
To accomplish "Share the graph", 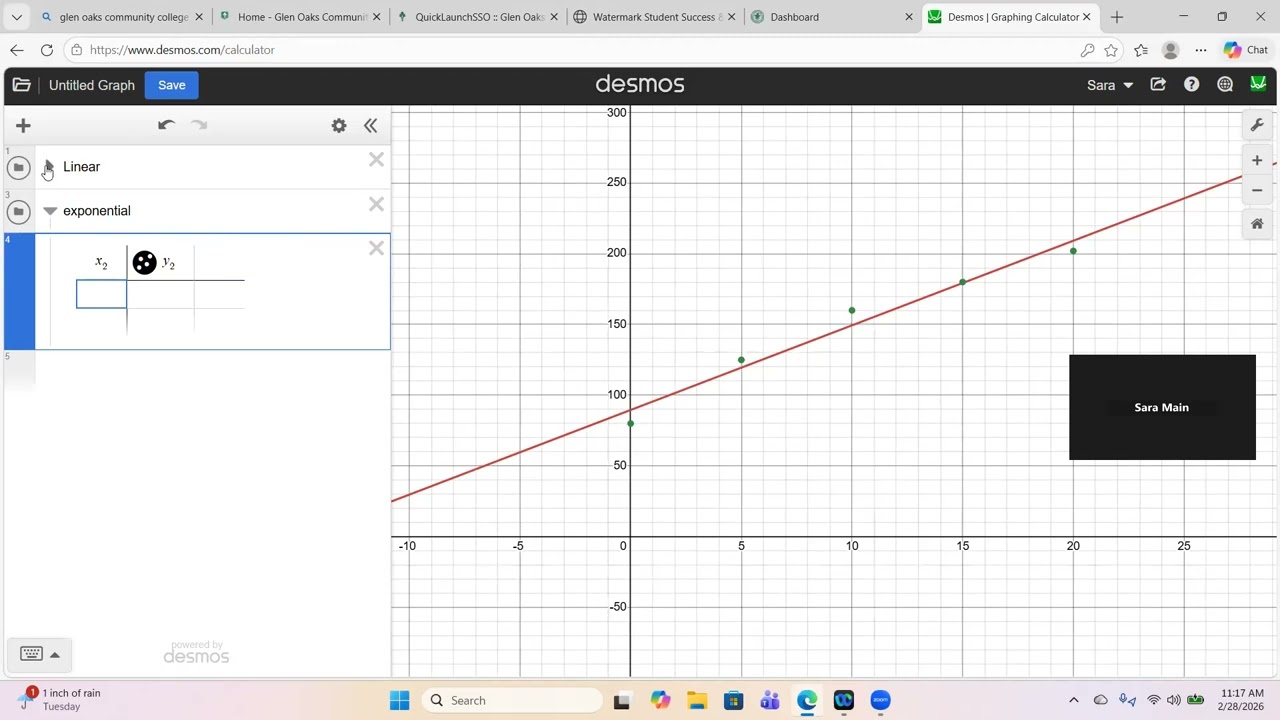I will 1158,85.
